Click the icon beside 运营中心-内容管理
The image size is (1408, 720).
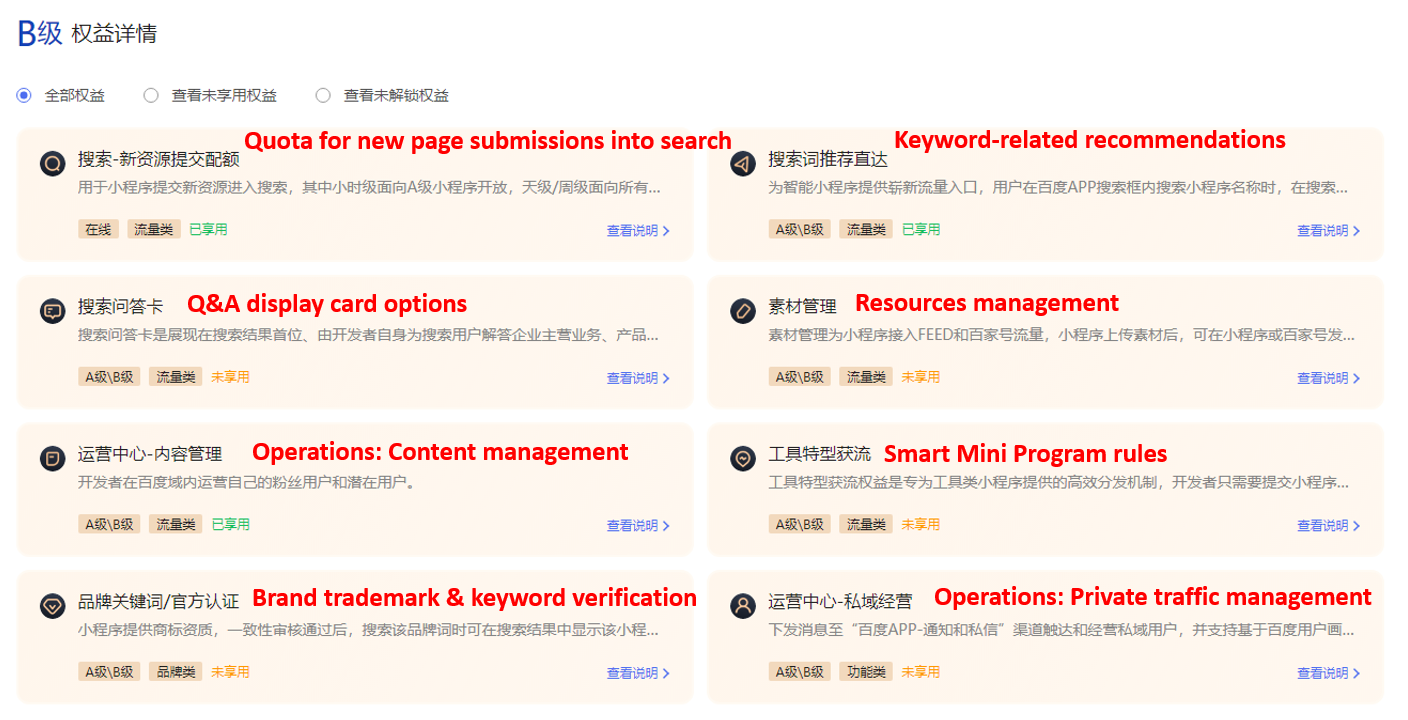coord(53,458)
